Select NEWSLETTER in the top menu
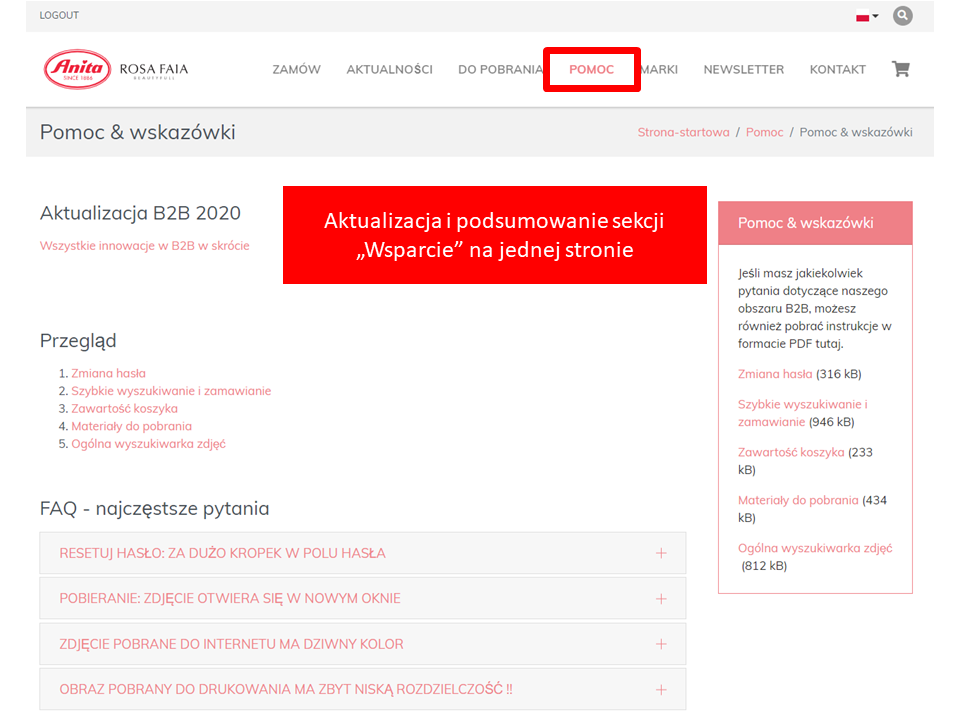This screenshot has height=720, width=960. coord(743,69)
